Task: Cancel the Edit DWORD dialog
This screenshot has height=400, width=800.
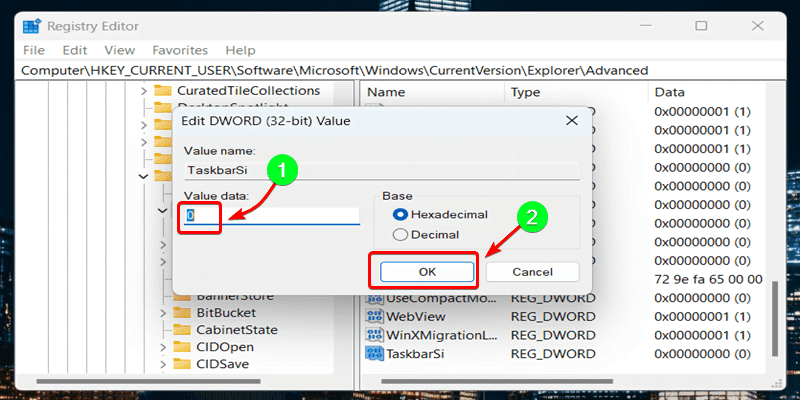Action: coord(532,272)
